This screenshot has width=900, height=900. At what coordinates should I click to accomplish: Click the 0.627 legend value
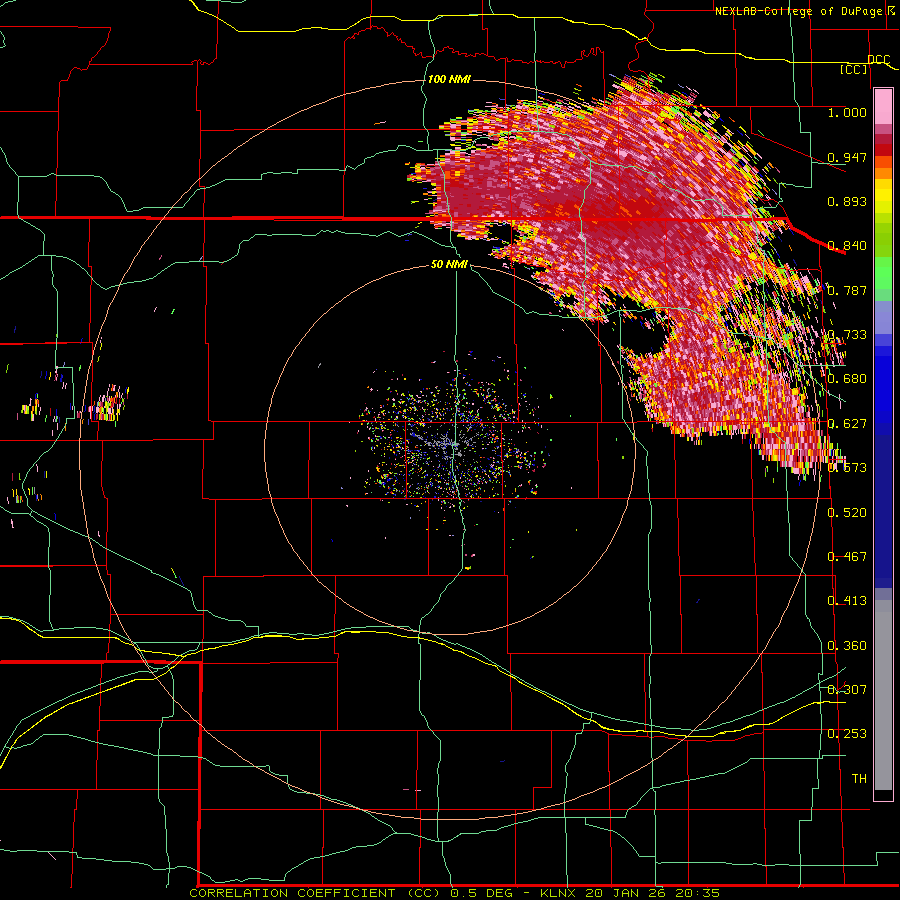point(847,424)
